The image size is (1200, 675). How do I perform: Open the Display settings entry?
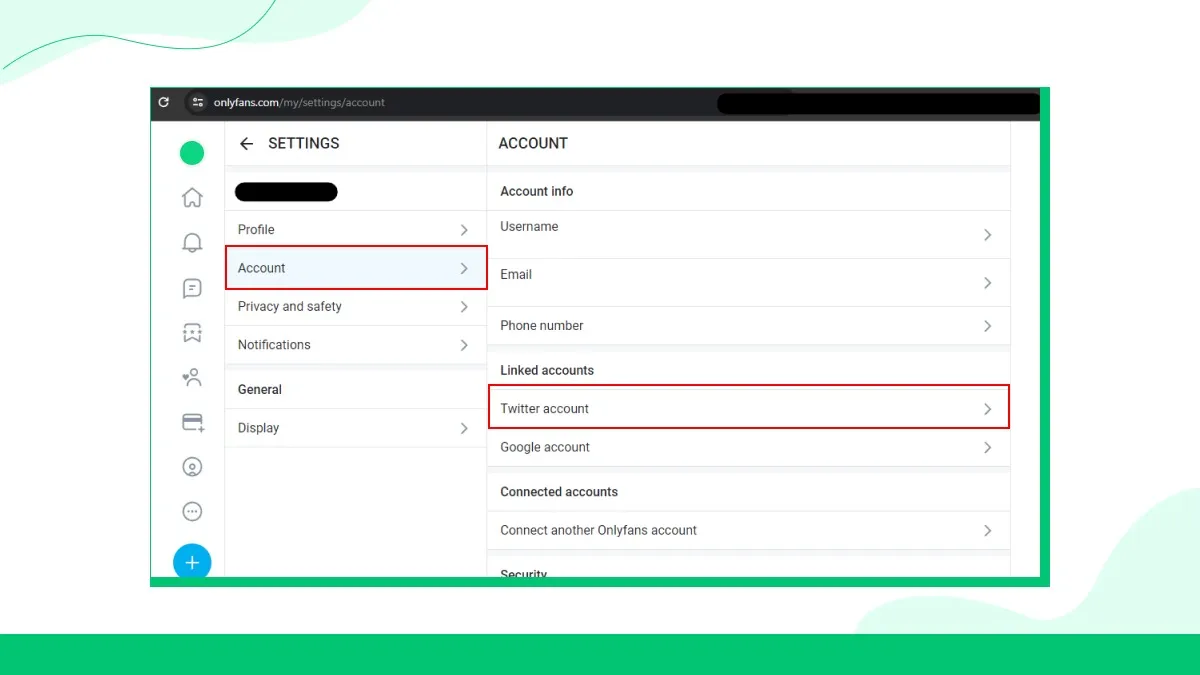tap(355, 427)
